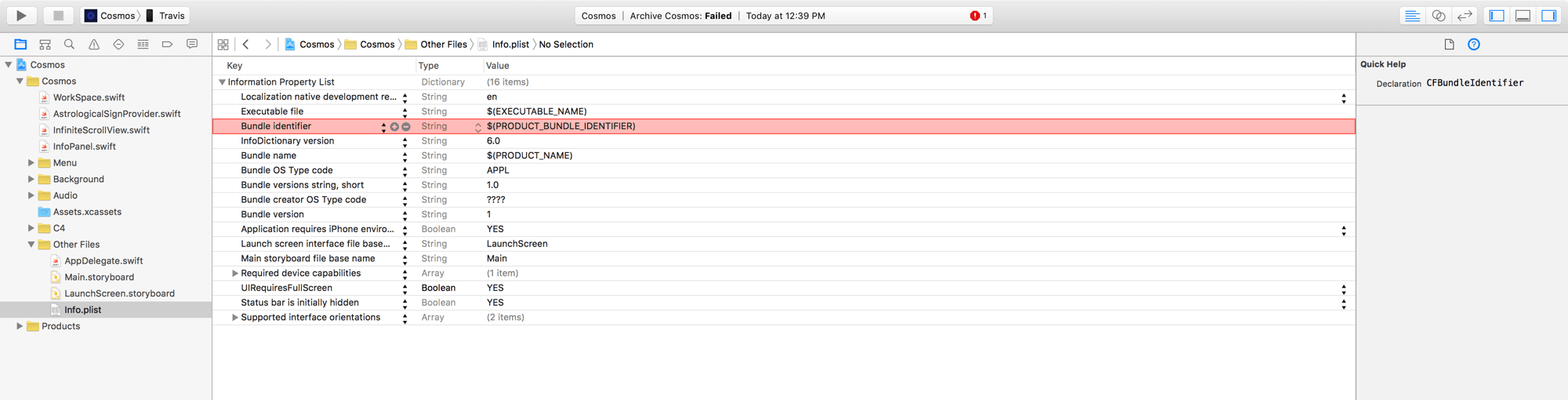Open the Symbol navigator tab

(45, 45)
